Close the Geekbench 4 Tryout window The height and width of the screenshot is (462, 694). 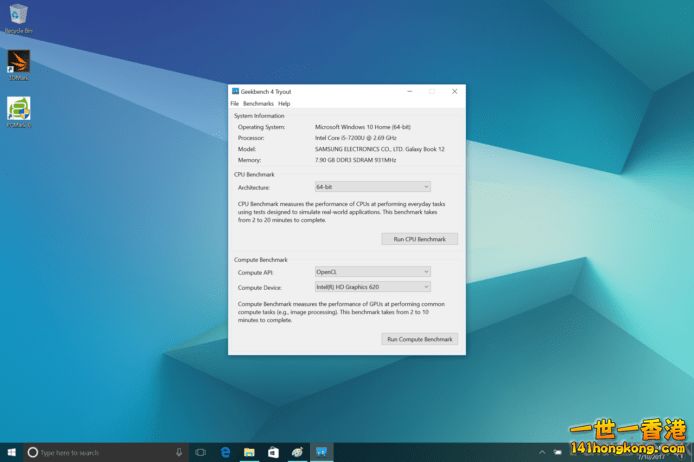[455, 91]
